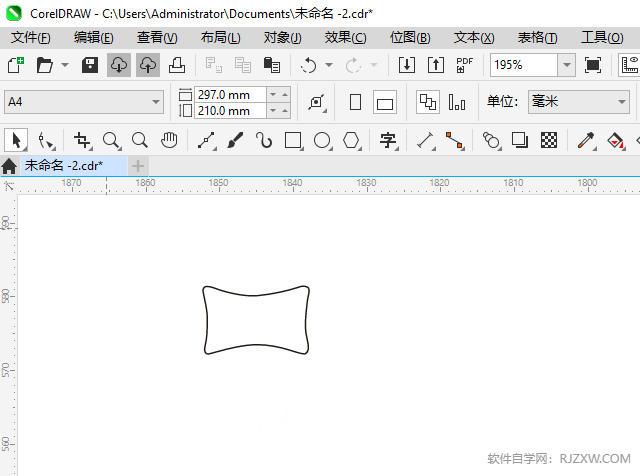
Task: Click the page auto-fit icon
Action: [317, 102]
